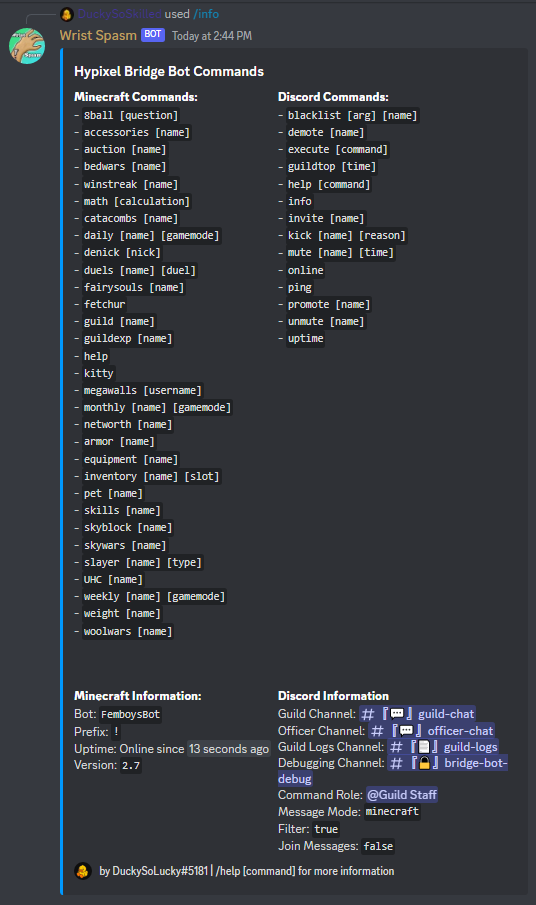The width and height of the screenshot is (536, 905).
Task: Click Wrist Spasm bot avatar
Action: 27,46
